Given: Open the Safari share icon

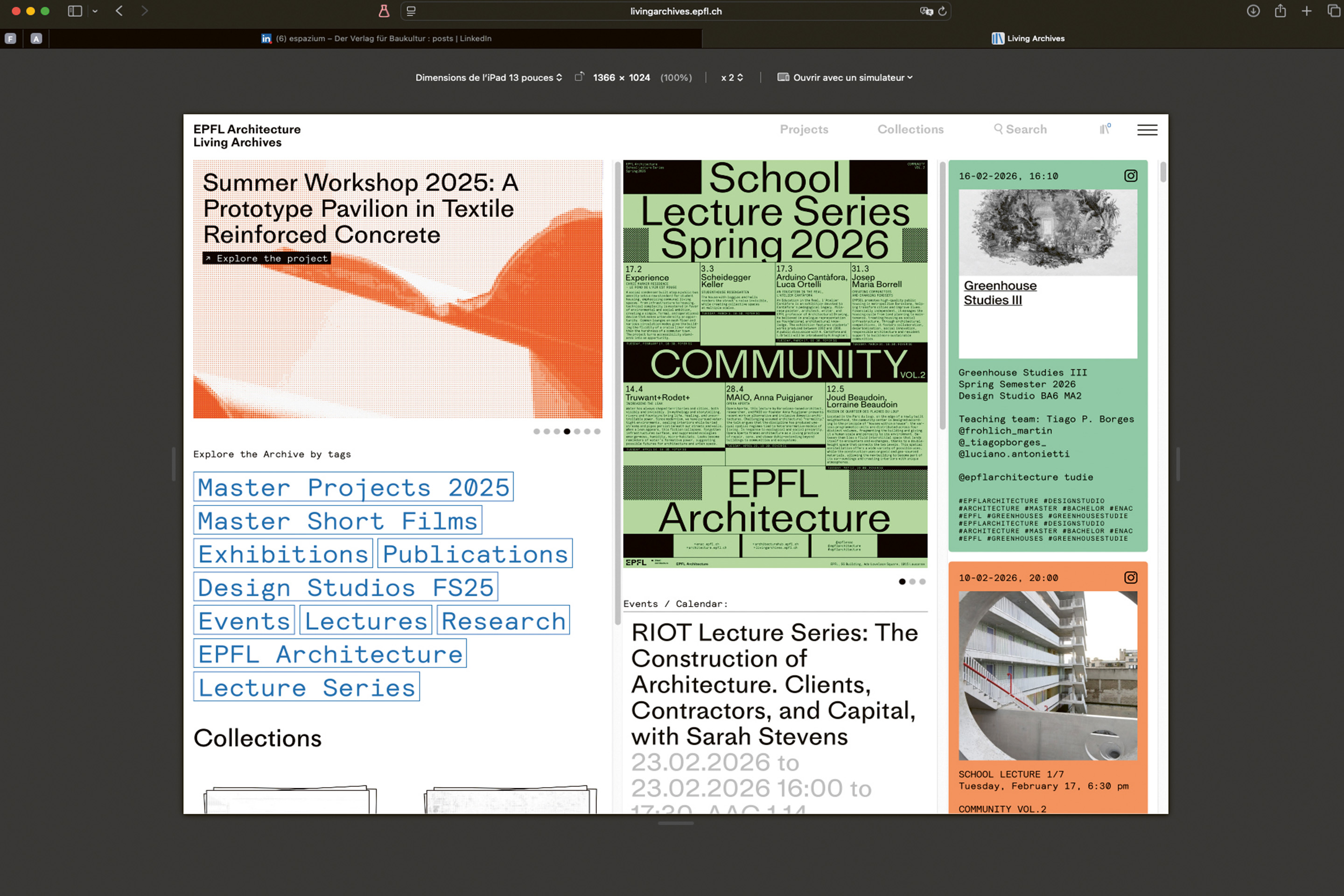Looking at the screenshot, I should [x=1280, y=11].
